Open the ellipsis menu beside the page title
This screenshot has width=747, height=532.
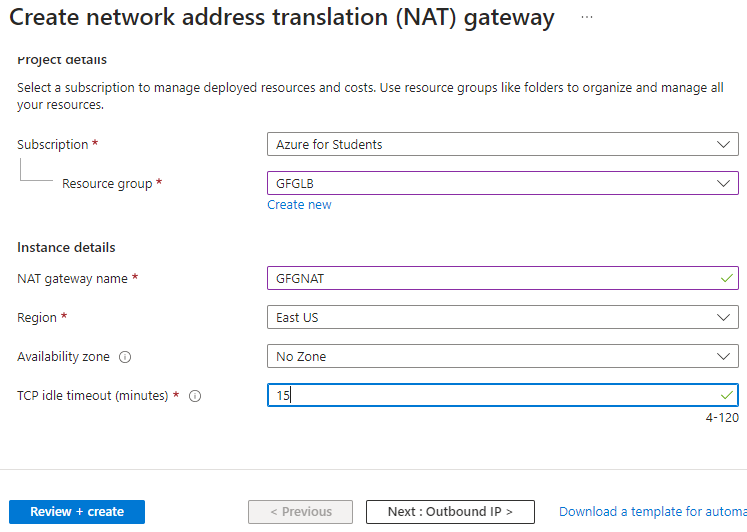[x=587, y=18]
